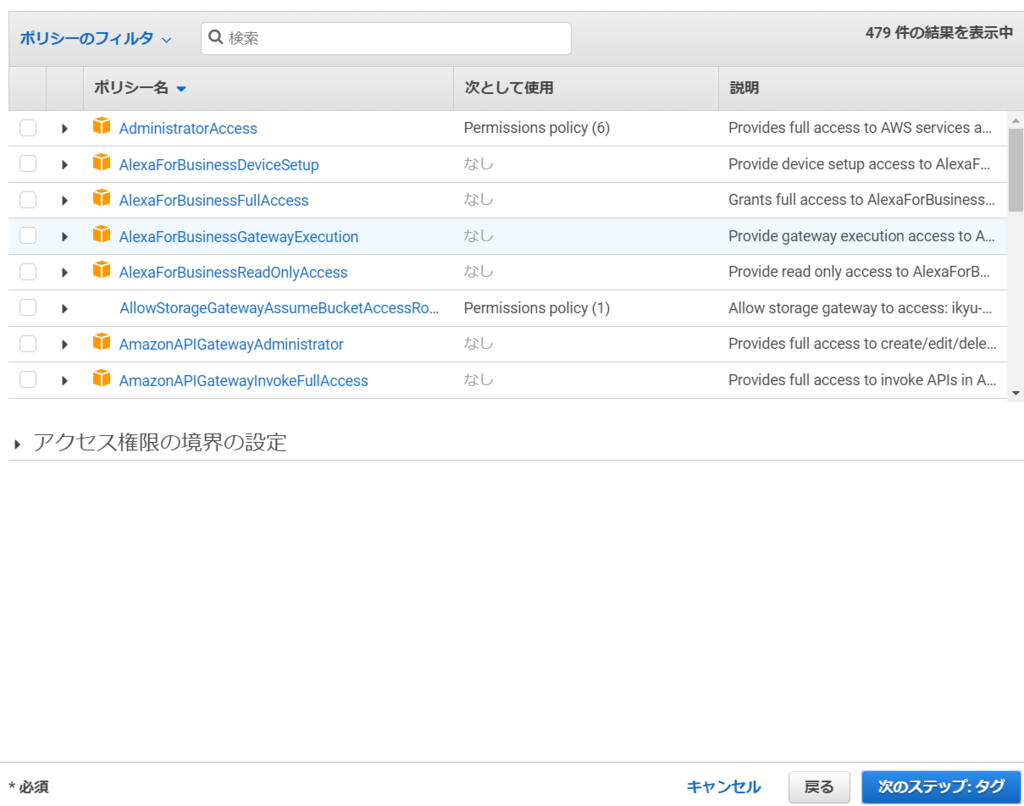1024x806 pixels.
Task: Expand the AdministratorAccess policy row
Action: click(x=65, y=129)
